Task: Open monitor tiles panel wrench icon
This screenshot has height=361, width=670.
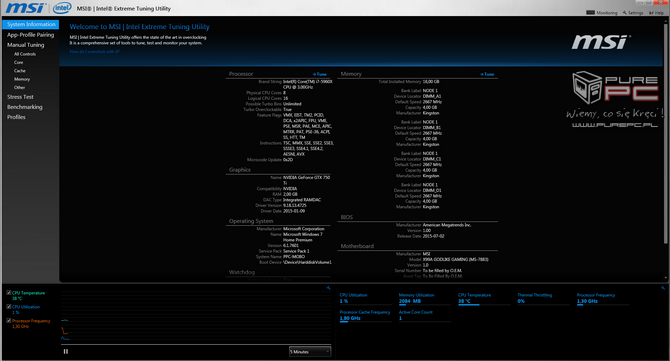Action: click(663, 288)
